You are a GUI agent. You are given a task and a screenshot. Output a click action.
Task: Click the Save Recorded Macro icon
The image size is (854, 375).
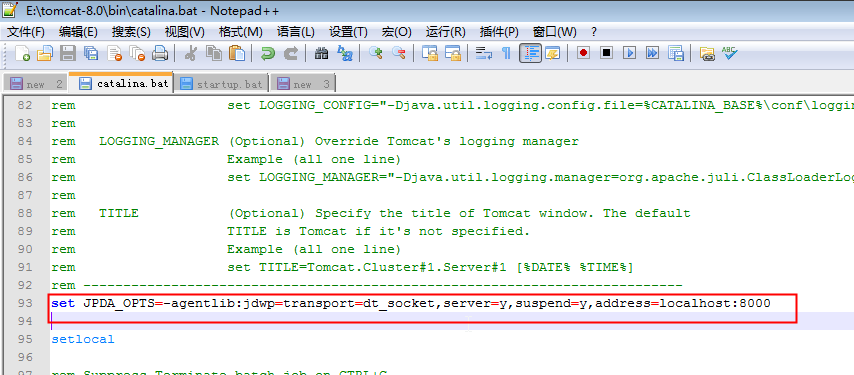coord(675,53)
